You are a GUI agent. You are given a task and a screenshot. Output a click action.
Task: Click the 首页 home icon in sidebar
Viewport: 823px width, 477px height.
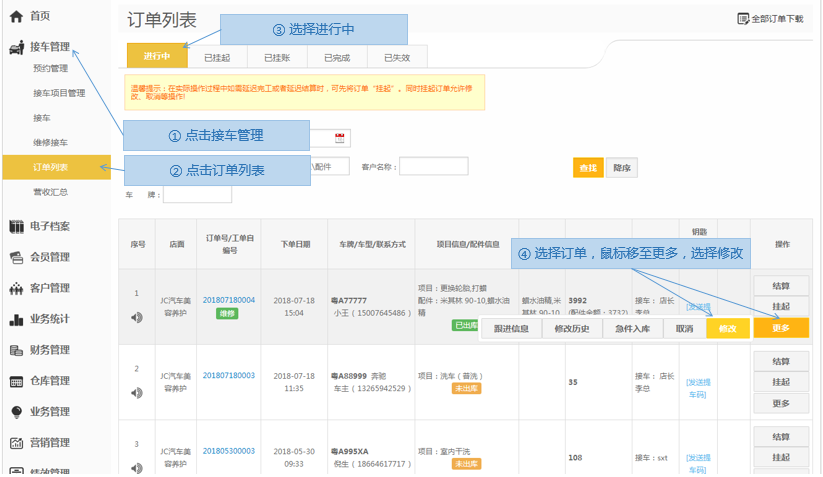tap(16, 17)
